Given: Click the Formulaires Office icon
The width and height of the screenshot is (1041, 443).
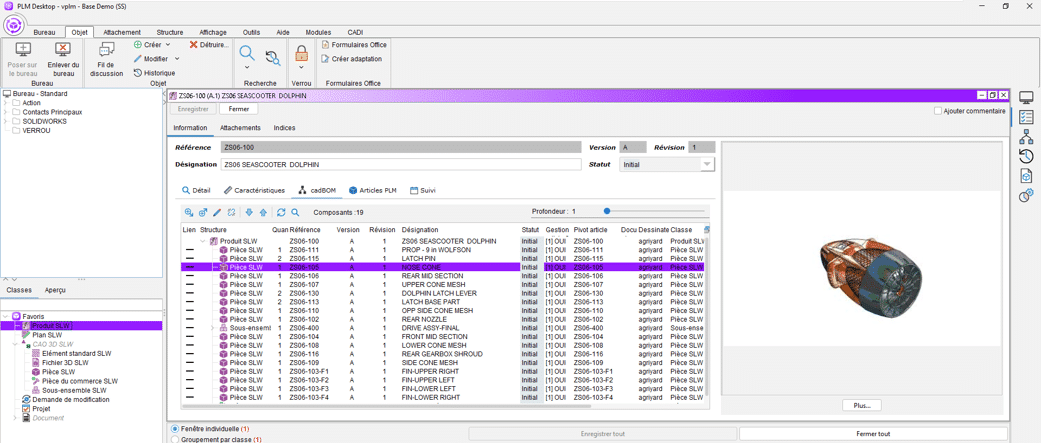Looking at the screenshot, I should pyautogui.click(x=325, y=45).
